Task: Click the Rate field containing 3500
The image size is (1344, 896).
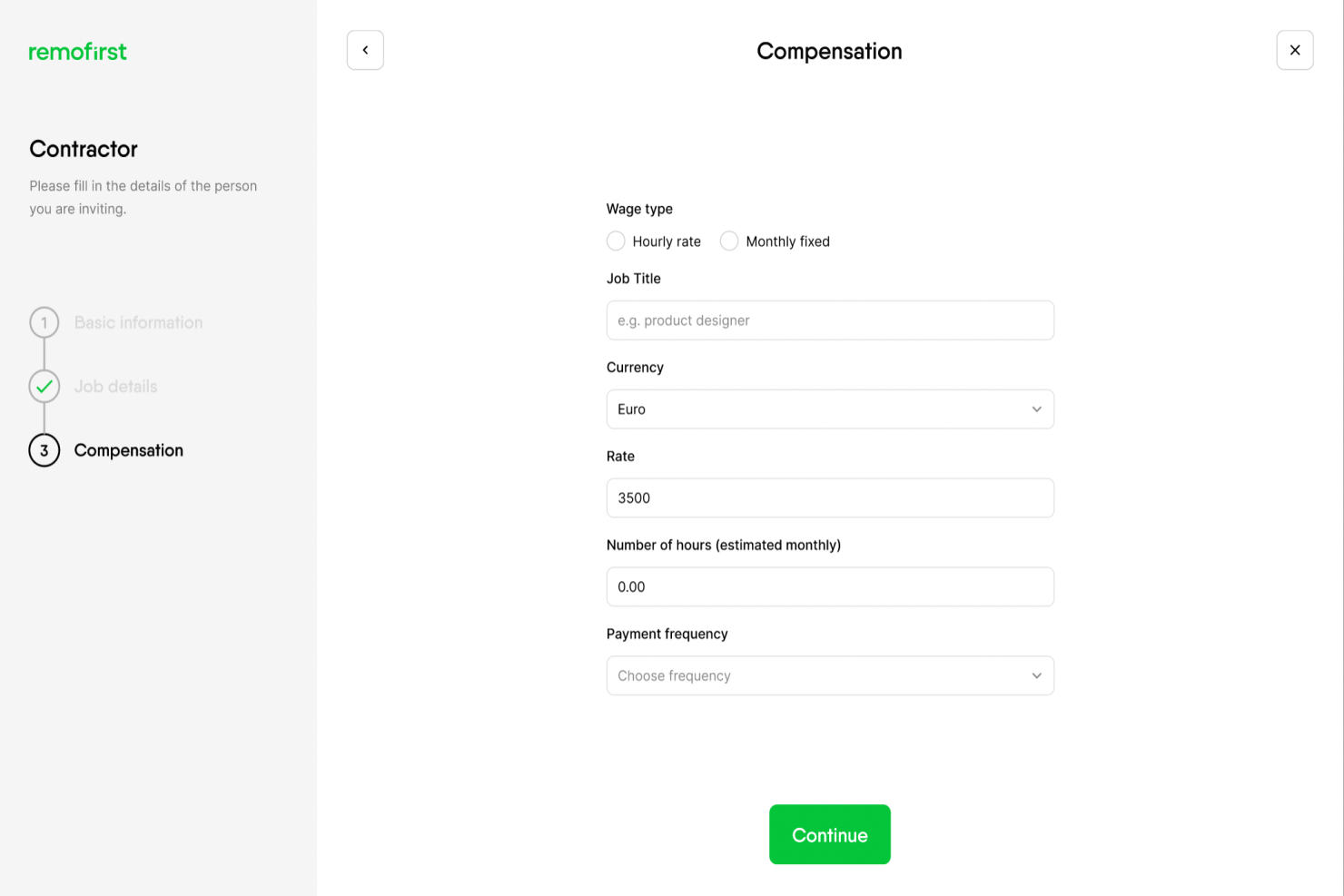Action: point(829,498)
